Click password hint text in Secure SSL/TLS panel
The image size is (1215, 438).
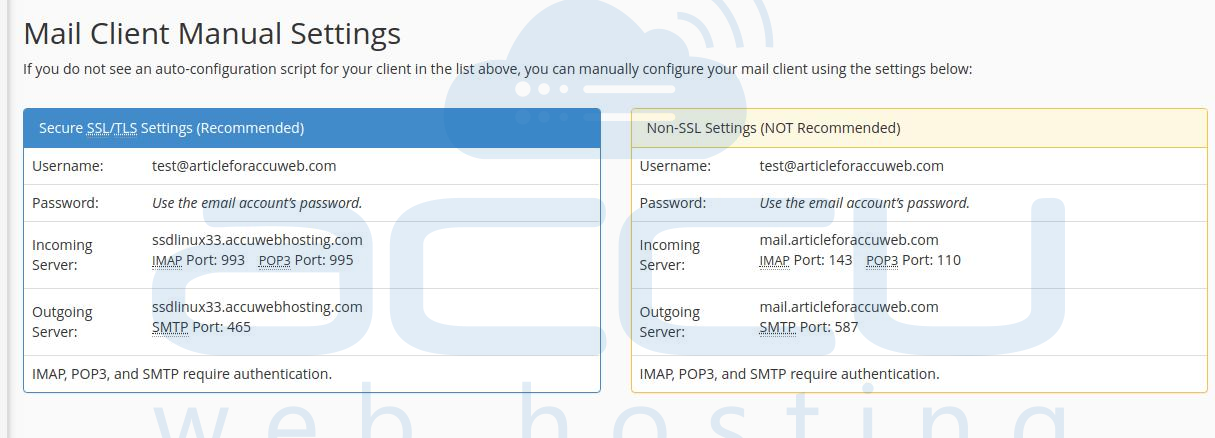pos(257,203)
